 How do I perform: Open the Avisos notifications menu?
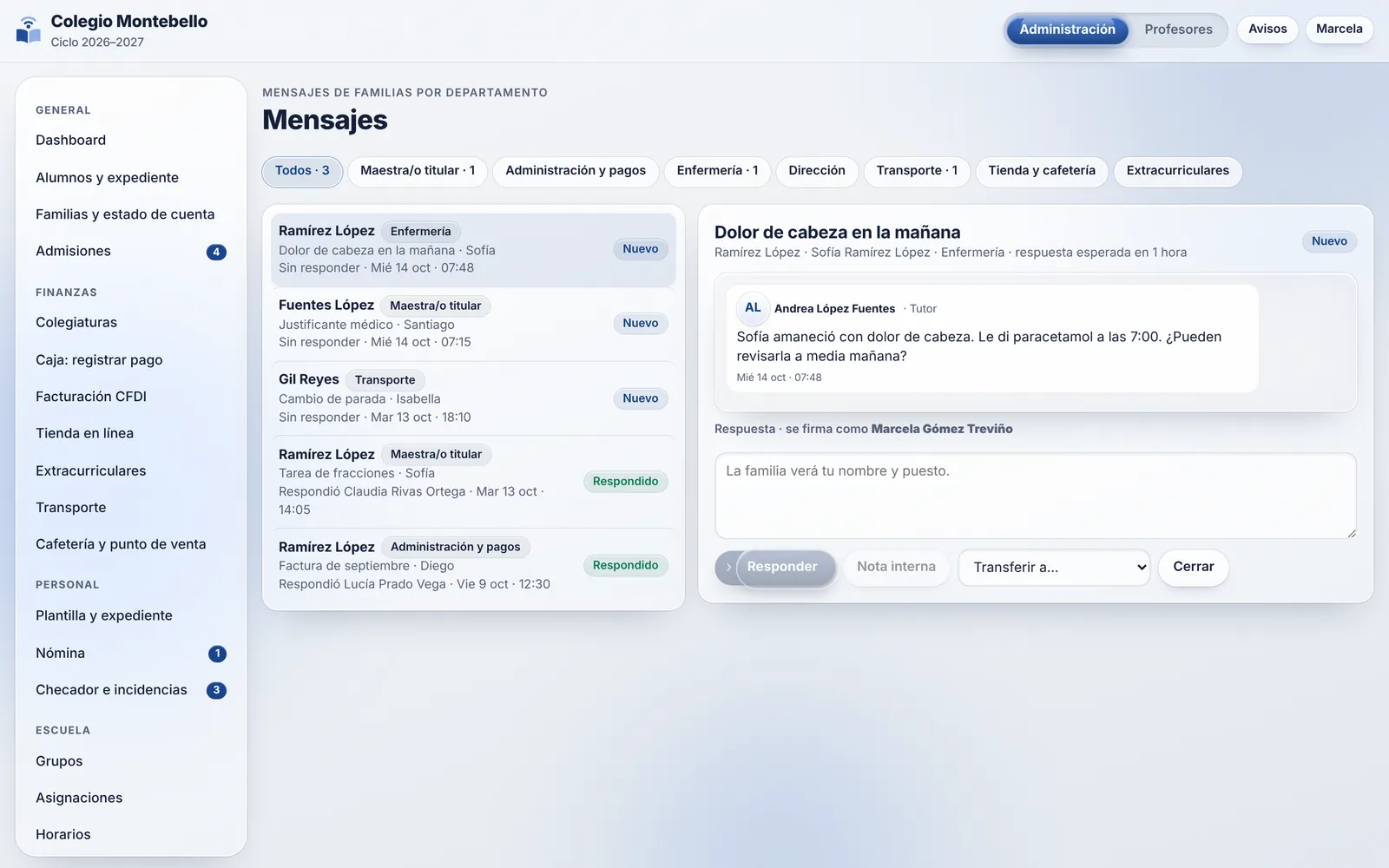coord(1267,30)
